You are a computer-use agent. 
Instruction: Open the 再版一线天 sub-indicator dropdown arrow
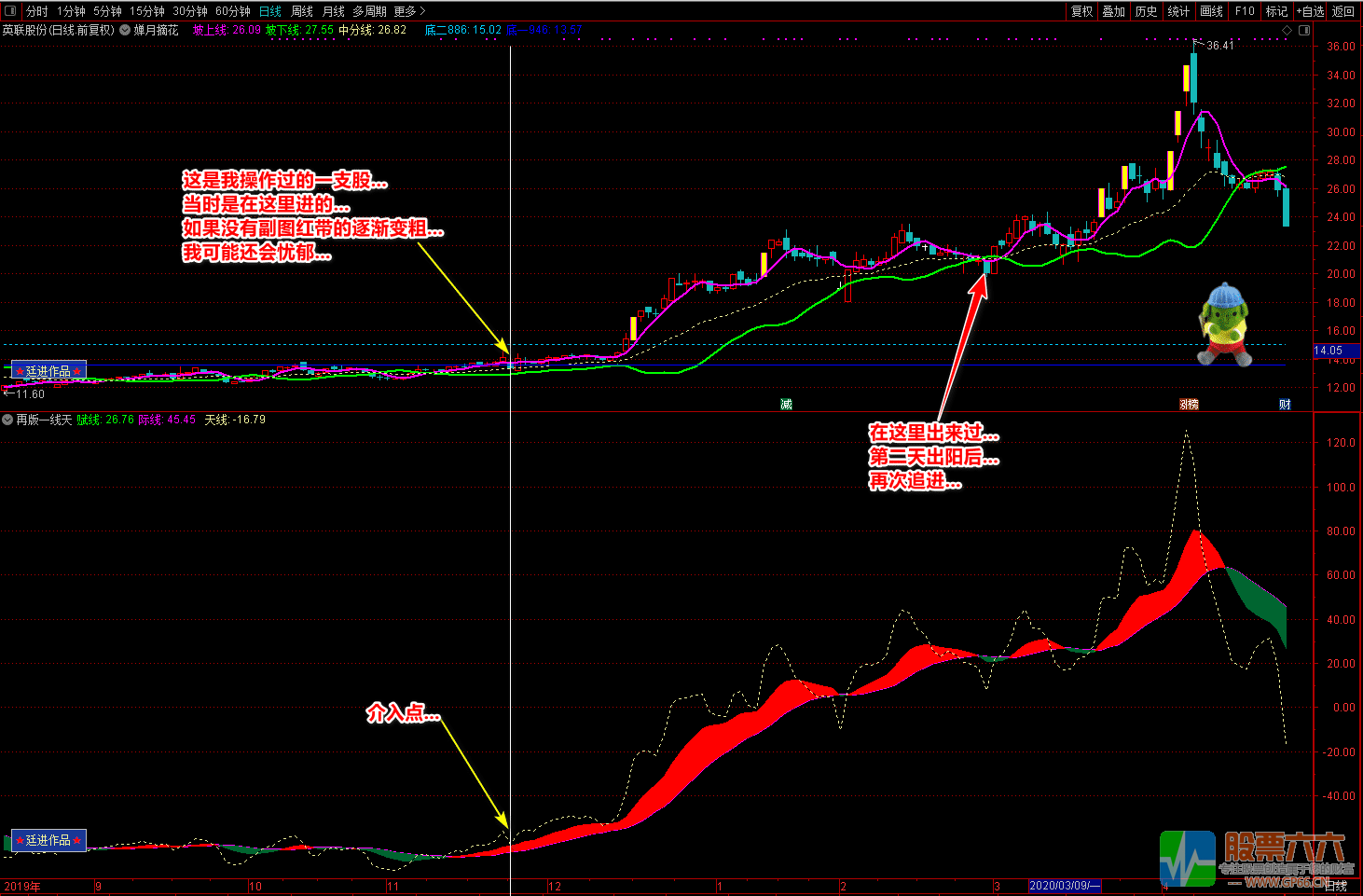(7, 420)
